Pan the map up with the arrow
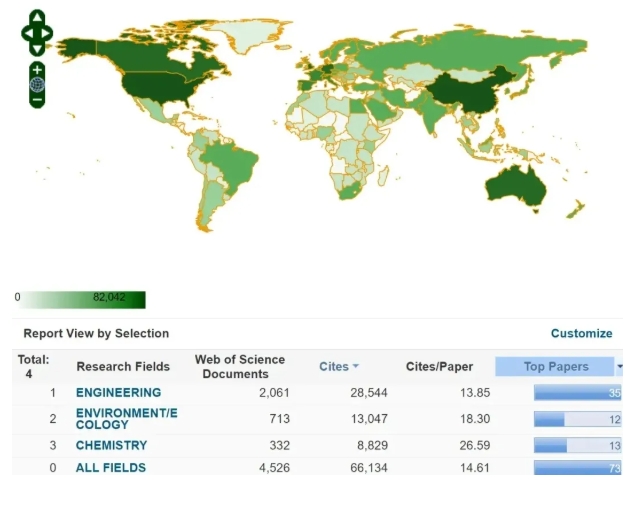 tap(37, 17)
